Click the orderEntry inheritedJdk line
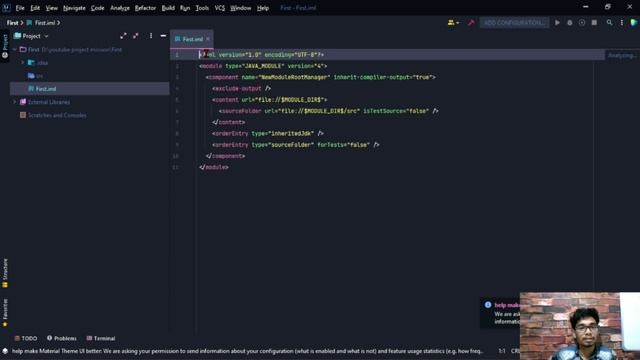This screenshot has height=360, width=640. coord(268,133)
